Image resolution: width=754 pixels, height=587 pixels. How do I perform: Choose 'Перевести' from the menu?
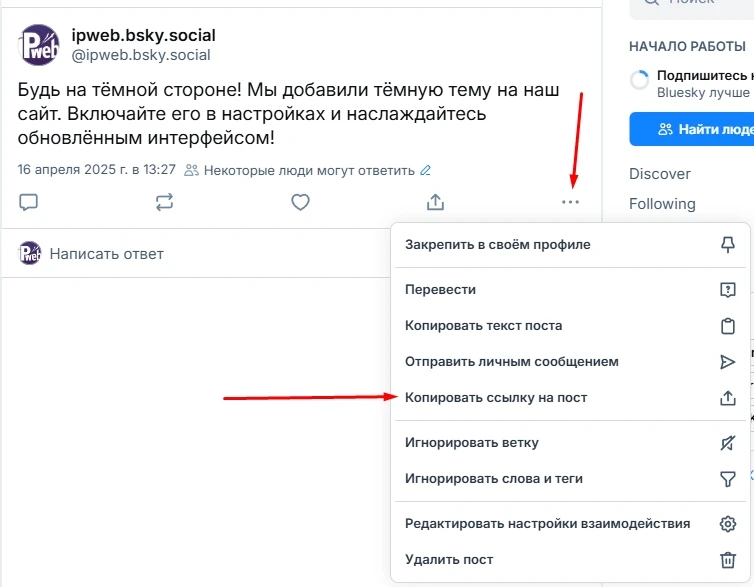440,290
